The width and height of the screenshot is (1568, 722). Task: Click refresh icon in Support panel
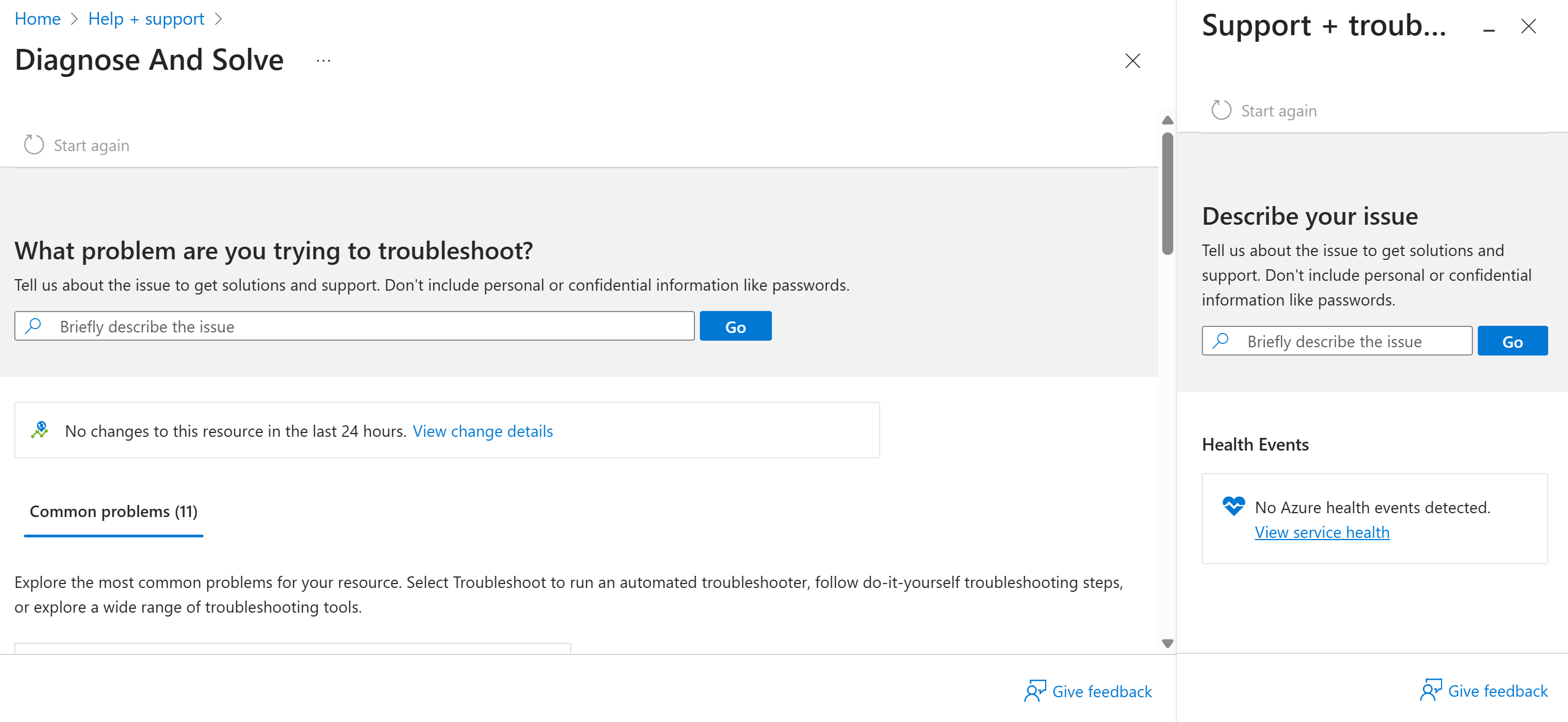[1221, 110]
